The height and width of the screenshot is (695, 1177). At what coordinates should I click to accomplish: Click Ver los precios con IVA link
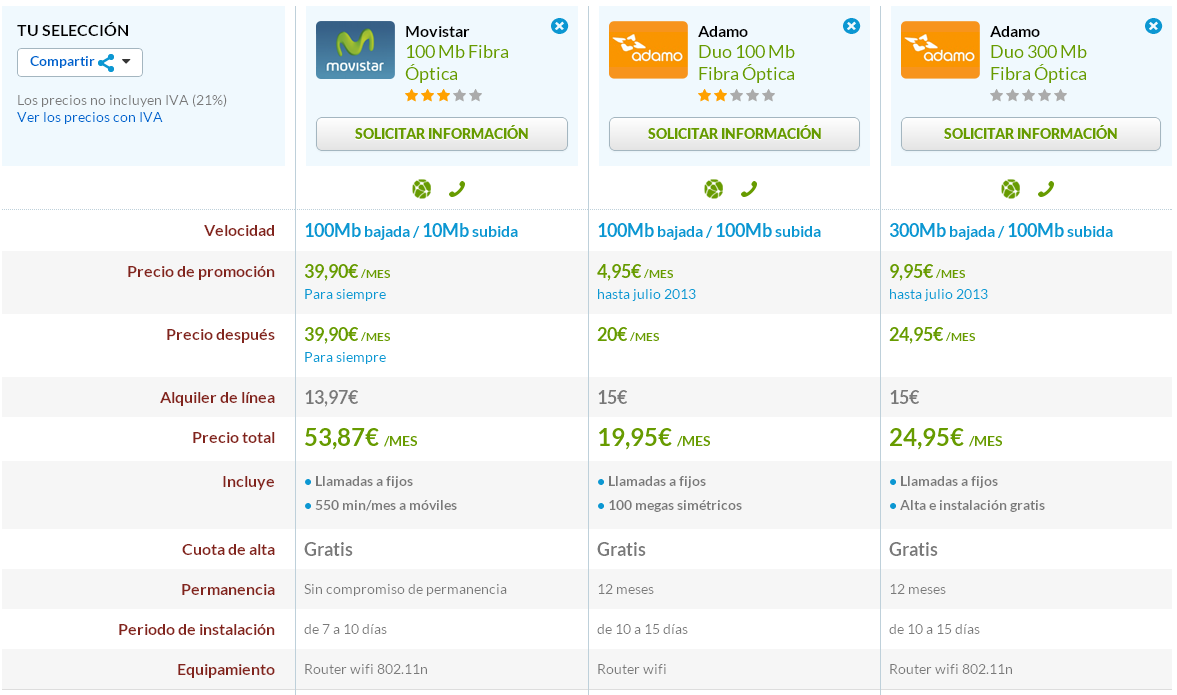click(x=89, y=117)
